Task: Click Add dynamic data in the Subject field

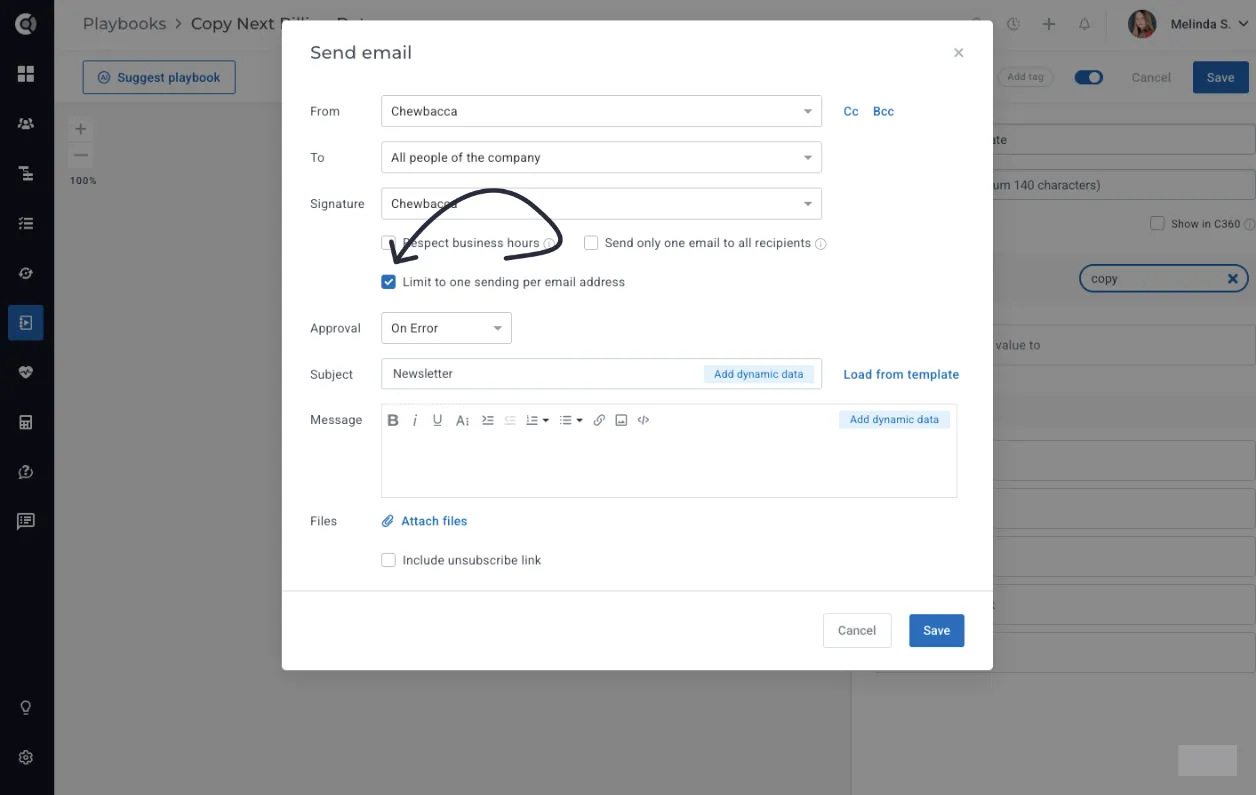Action: point(758,374)
